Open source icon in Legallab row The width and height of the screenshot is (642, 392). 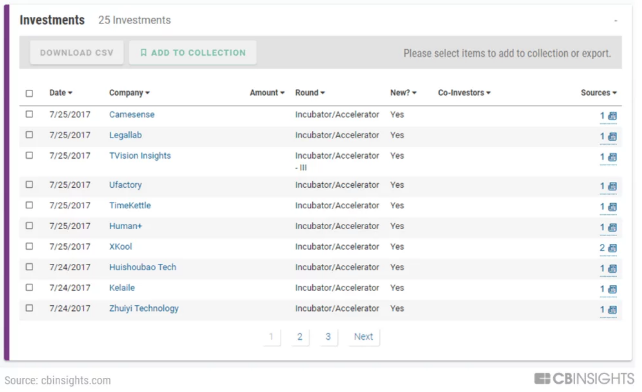point(613,136)
